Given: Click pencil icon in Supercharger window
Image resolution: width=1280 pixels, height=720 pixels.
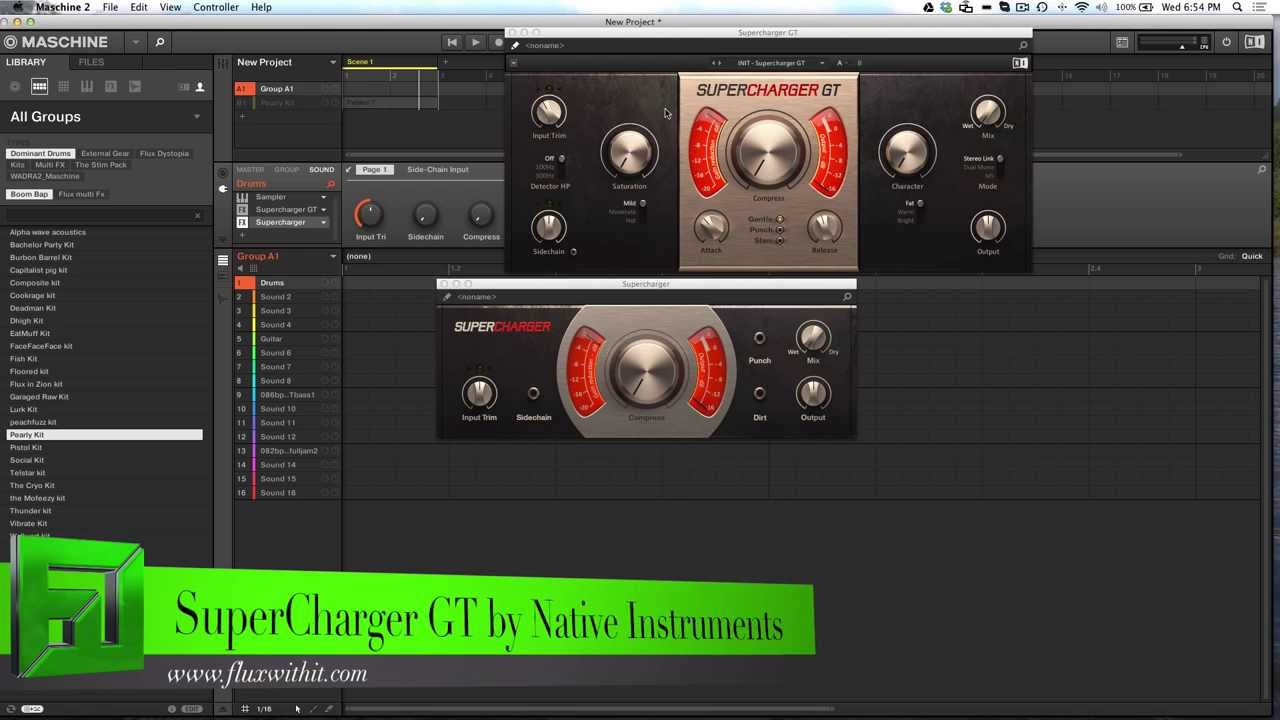Looking at the screenshot, I should coord(447,297).
